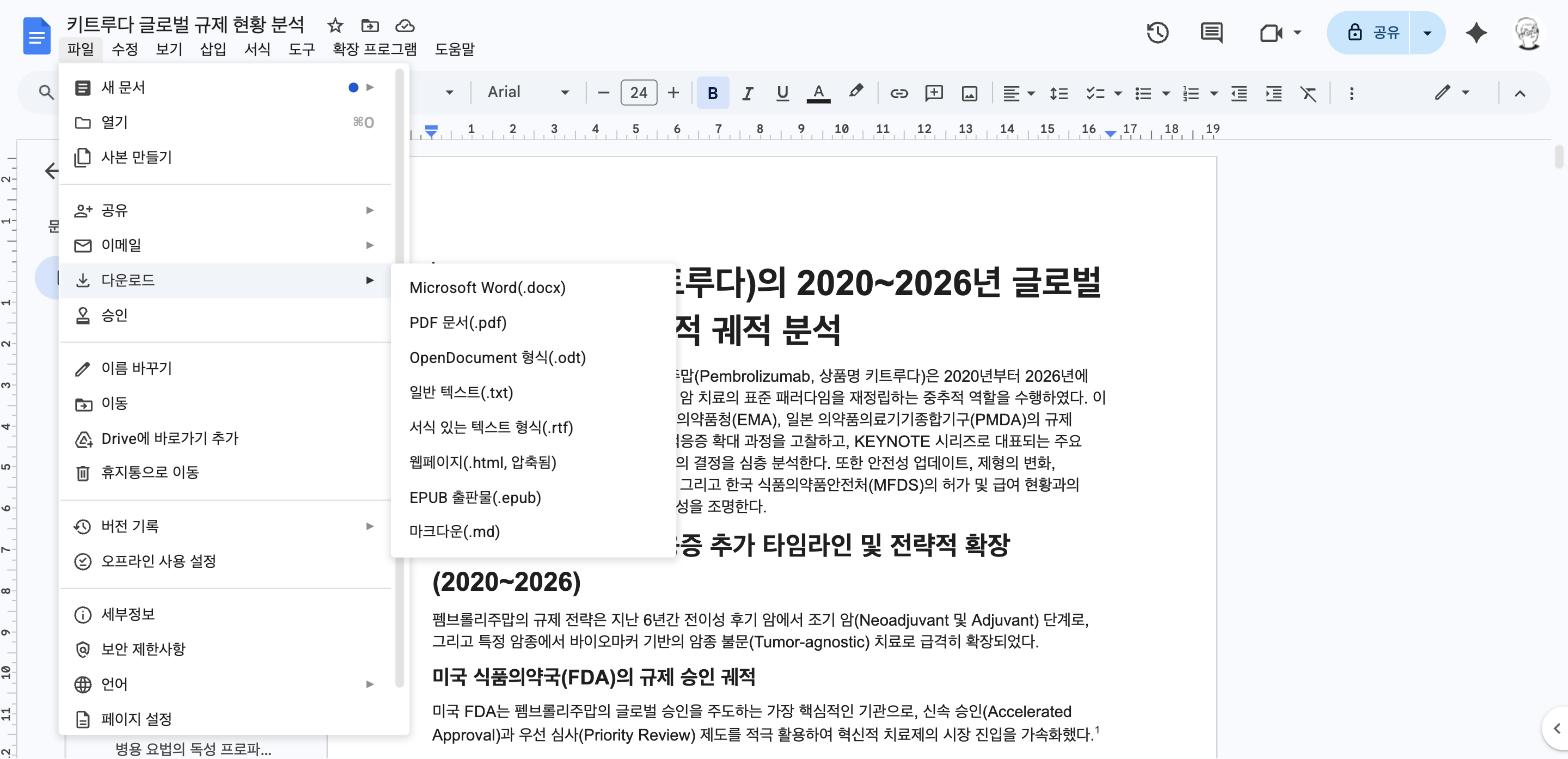
Task: Download as EPUB 출판물(.epub)
Action: point(534,497)
